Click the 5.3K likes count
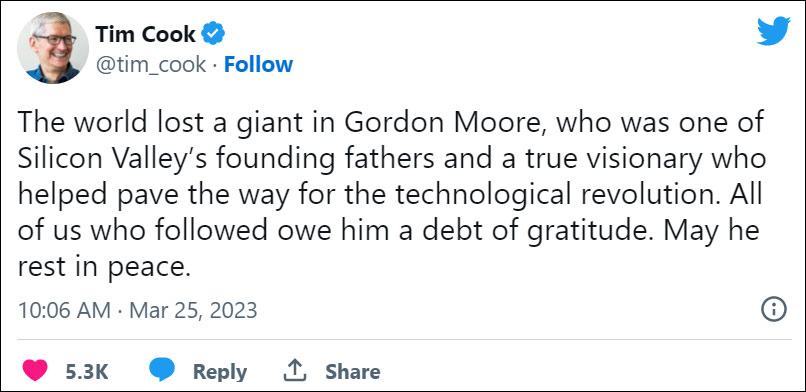The height and width of the screenshot is (392, 806). click(x=87, y=371)
